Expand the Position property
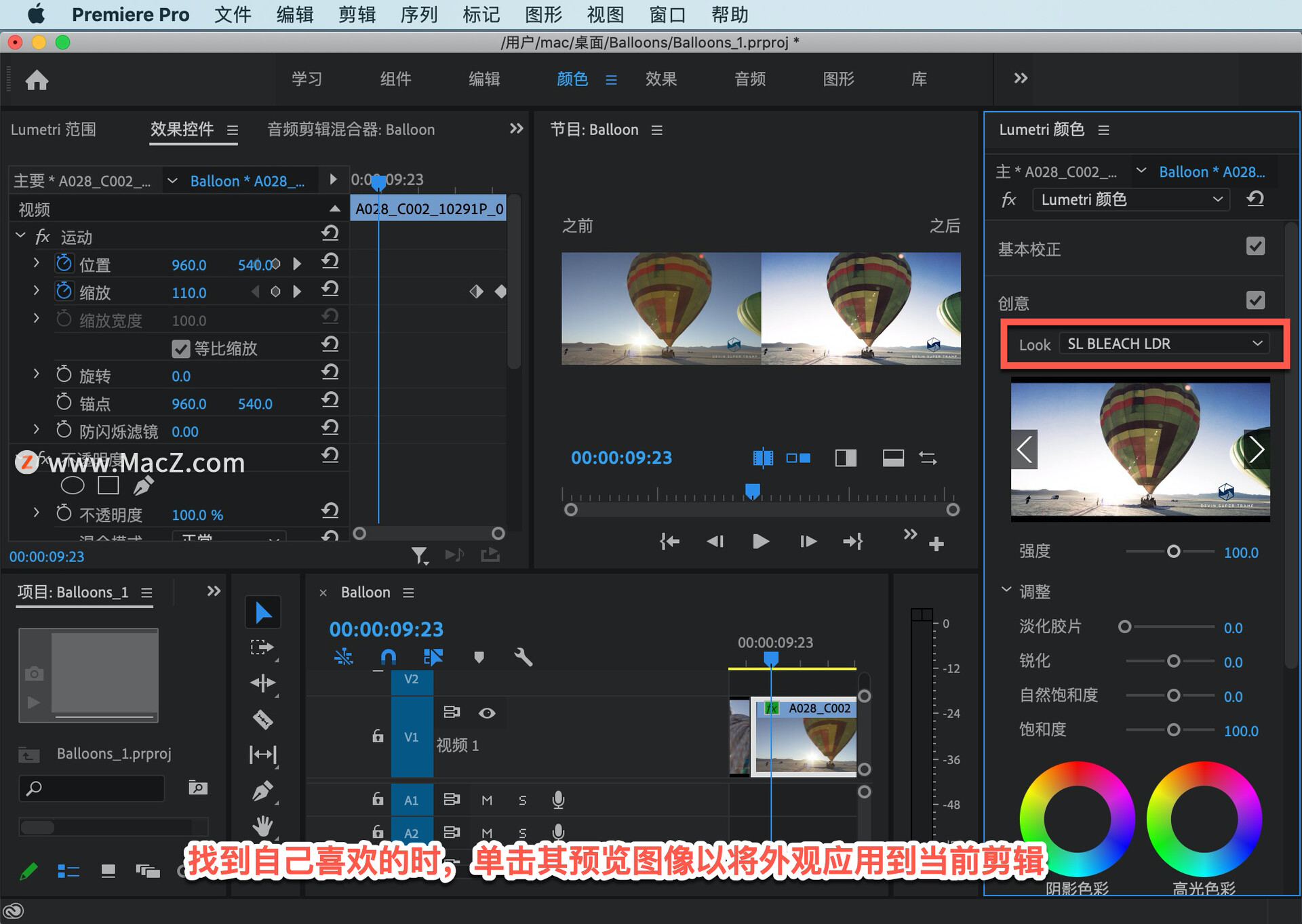The image size is (1302, 924). coord(37,263)
